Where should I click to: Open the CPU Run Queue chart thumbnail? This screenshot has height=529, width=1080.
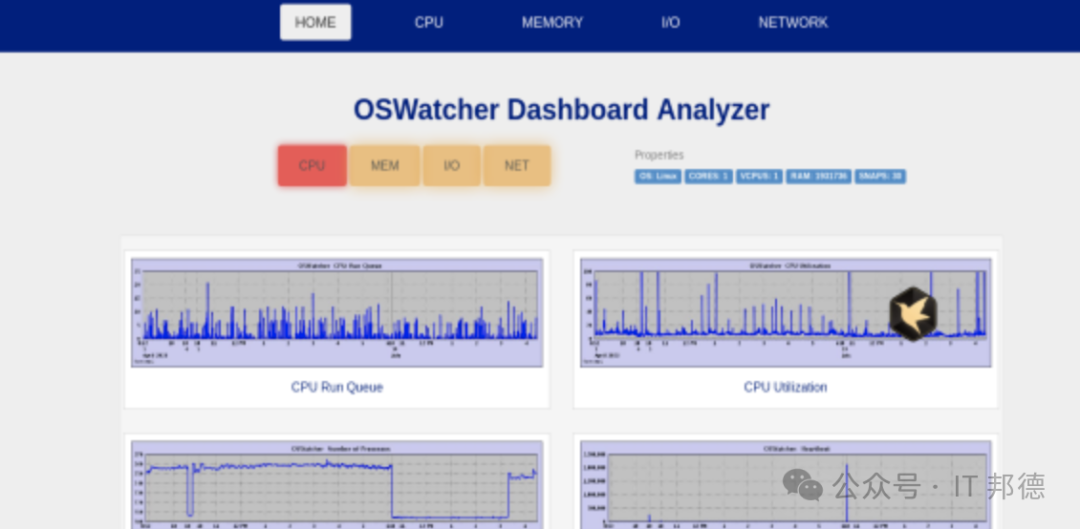pos(337,313)
